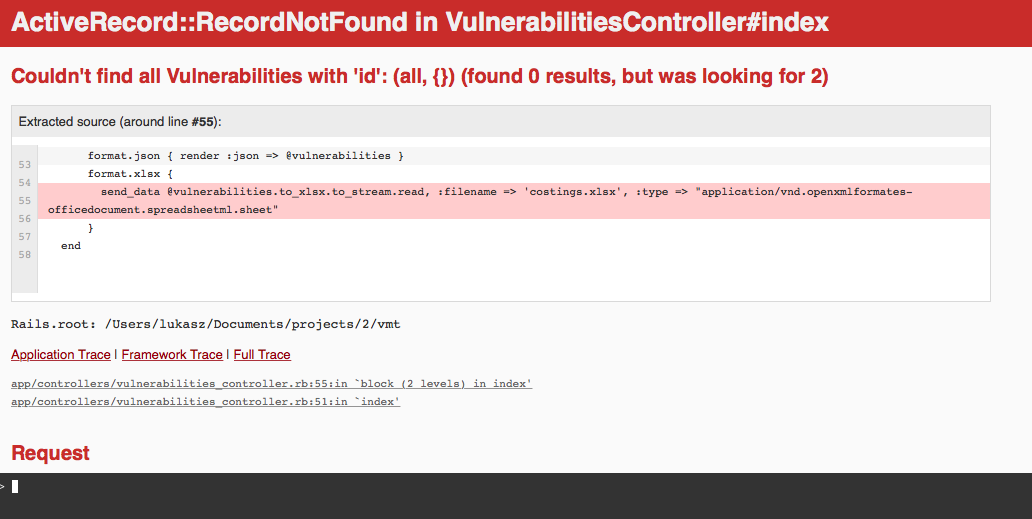Open the Full Trace link

pyautogui.click(x=262, y=355)
